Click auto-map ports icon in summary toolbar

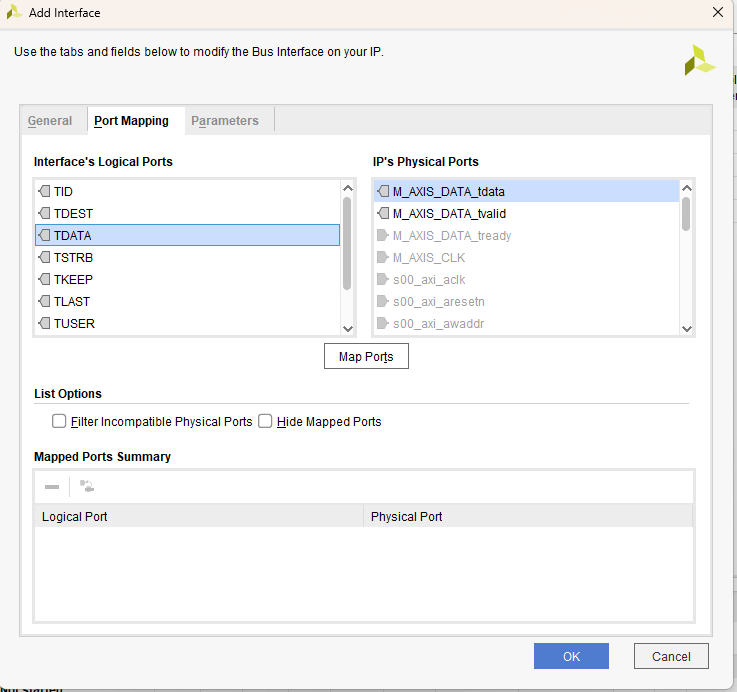tap(87, 487)
